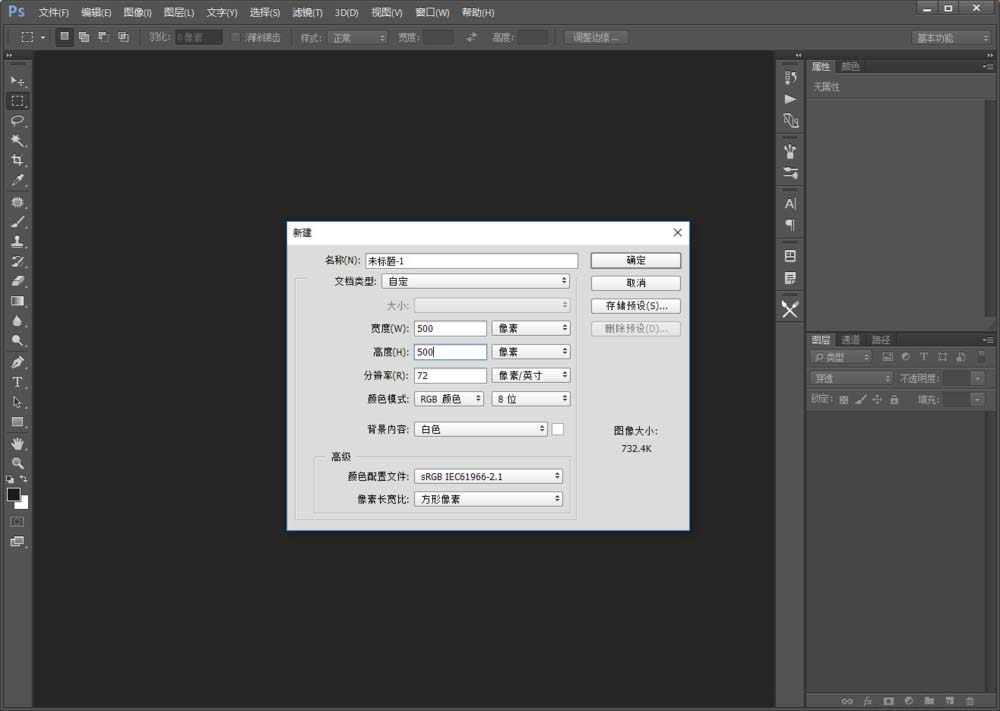This screenshot has height=711, width=1000.
Task: Open the 文档类型 dropdown
Action: tap(474, 281)
